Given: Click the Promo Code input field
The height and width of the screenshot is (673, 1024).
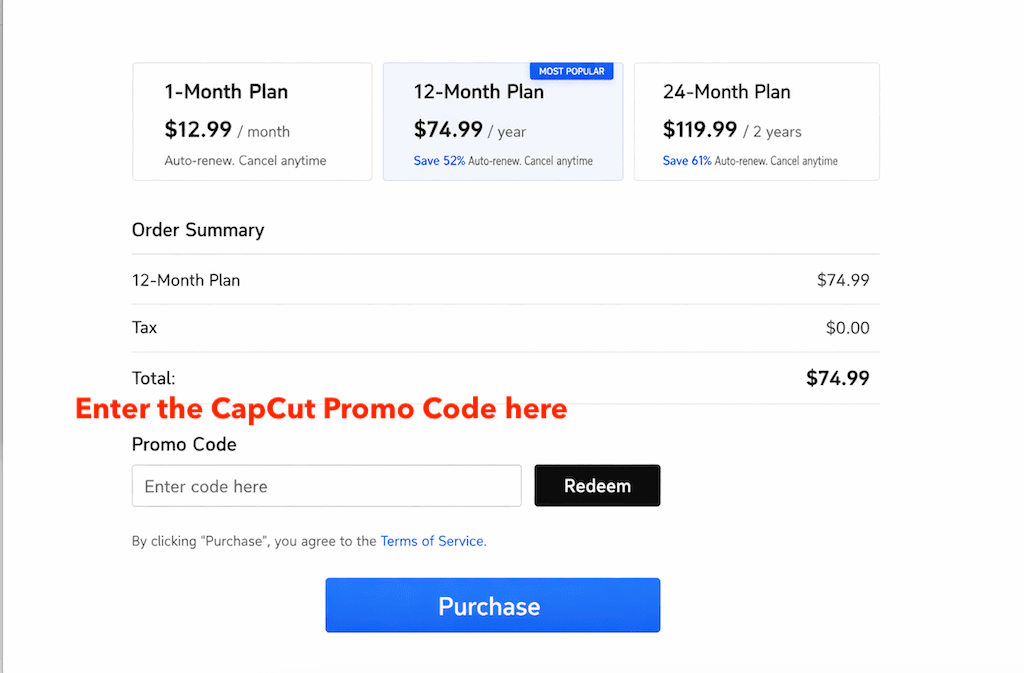Looking at the screenshot, I should pos(326,485).
